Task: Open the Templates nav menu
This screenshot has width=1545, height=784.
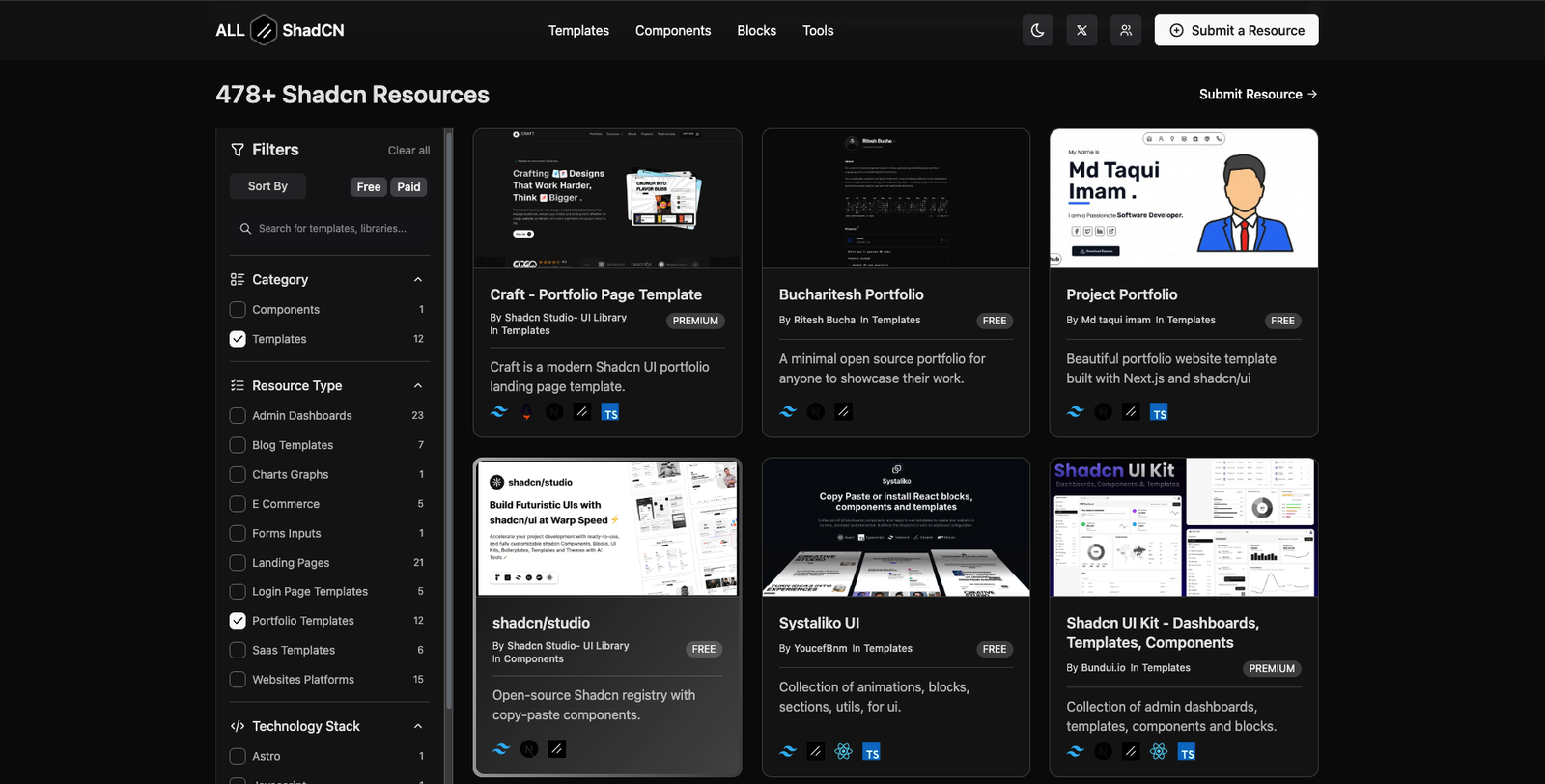Action: (578, 30)
